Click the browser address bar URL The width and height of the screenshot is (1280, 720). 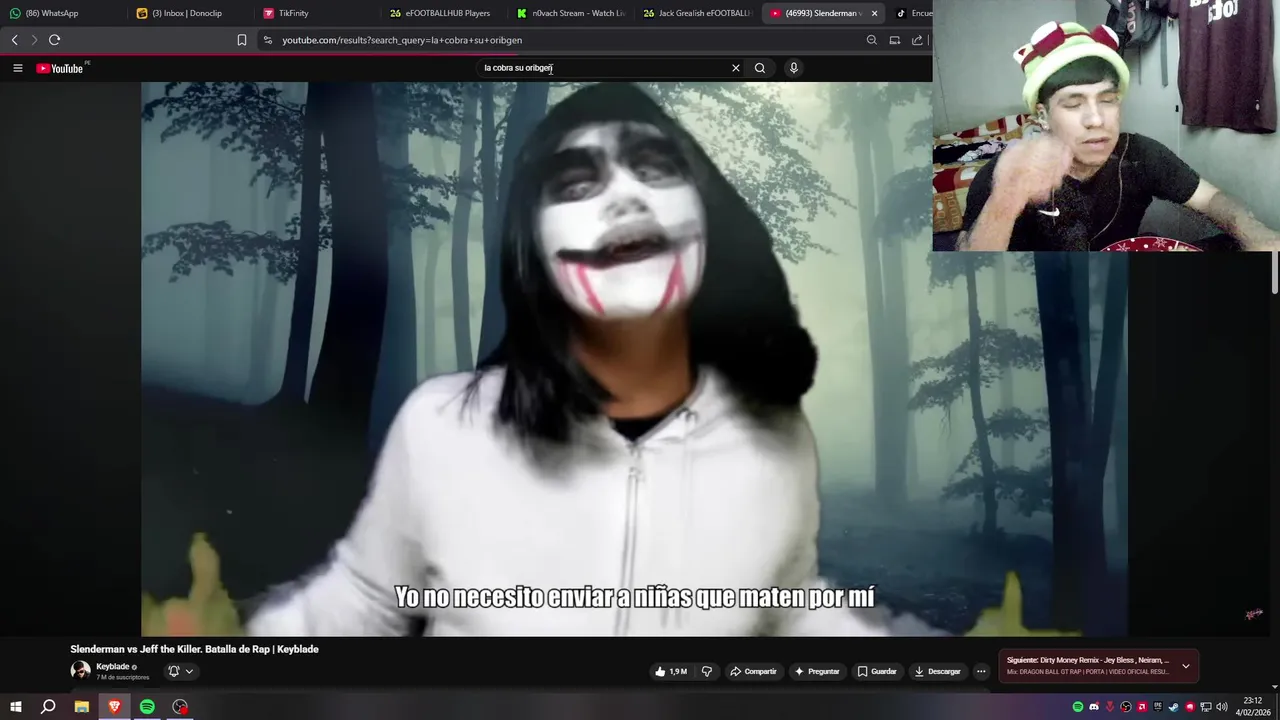[x=402, y=40]
